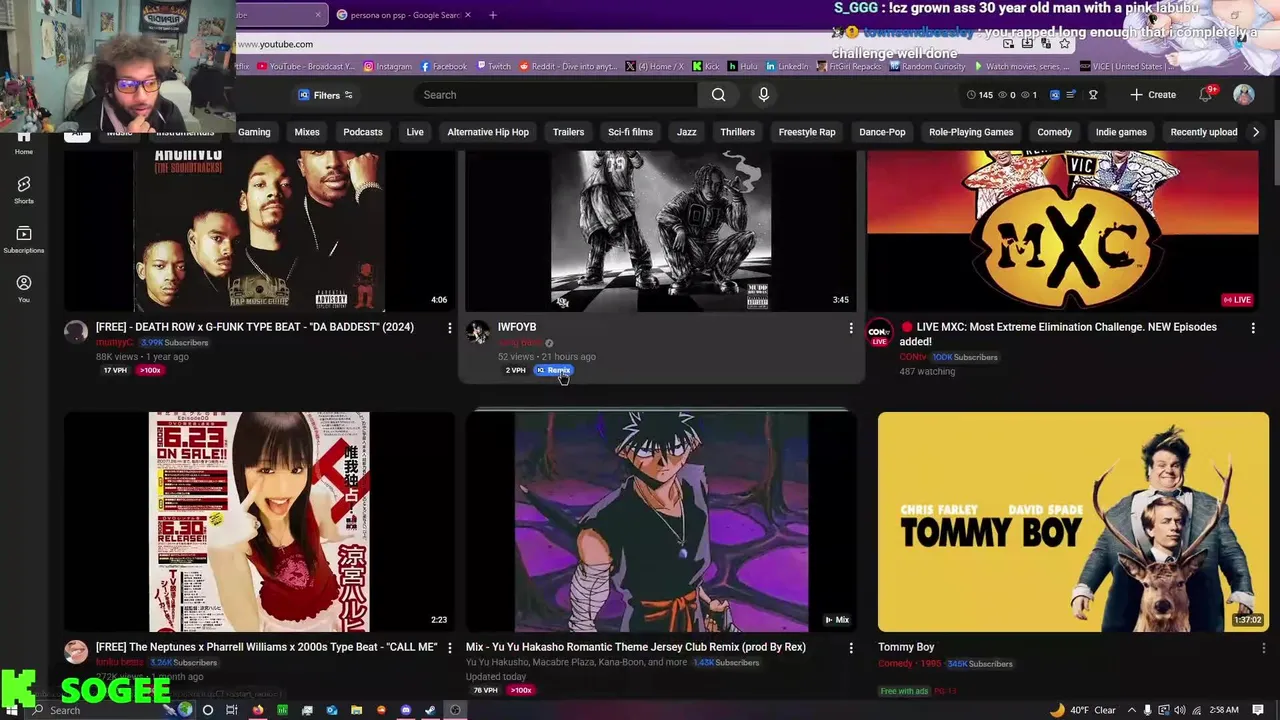Screen dimensions: 1280x720
Task: Select the Comedy category chip
Action: click(1054, 132)
